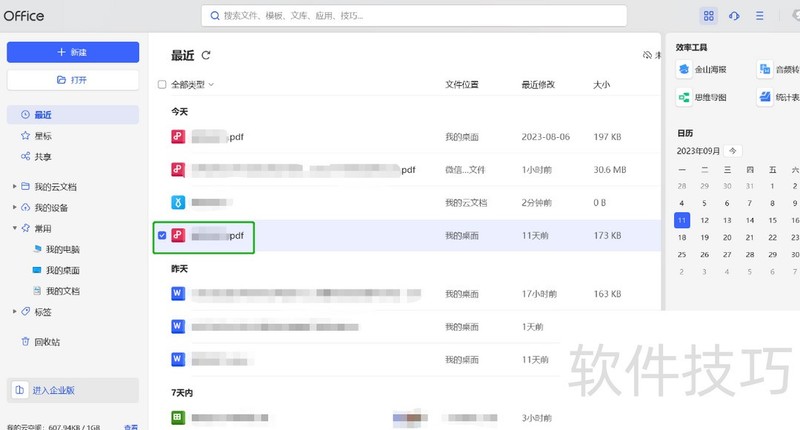Image resolution: width=800 pixels, height=430 pixels.
Task: Click the 我的云文档 location of the 0 B file
Action: 466,203
